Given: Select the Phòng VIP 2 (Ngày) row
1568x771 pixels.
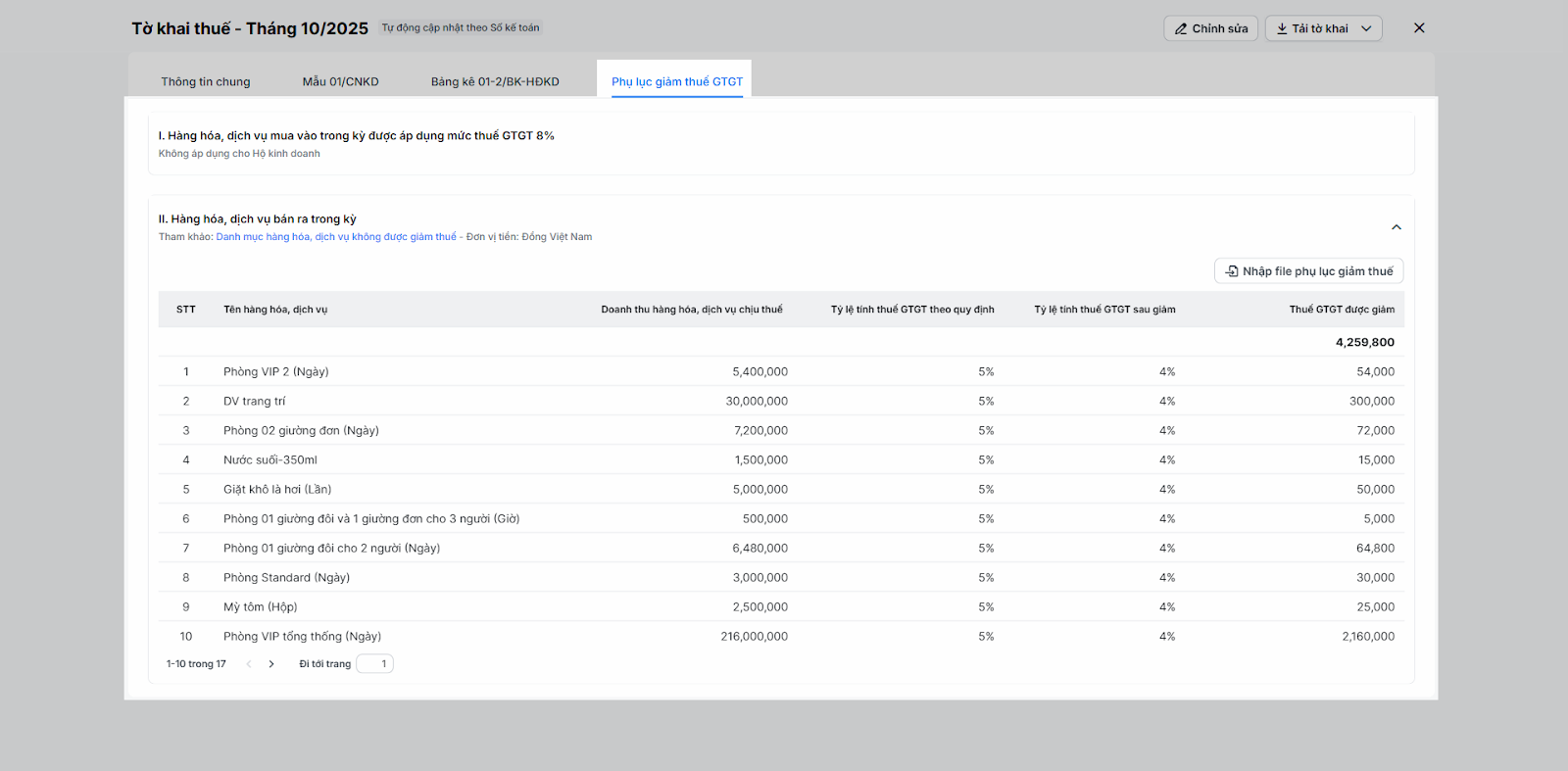Looking at the screenshot, I should (276, 371).
